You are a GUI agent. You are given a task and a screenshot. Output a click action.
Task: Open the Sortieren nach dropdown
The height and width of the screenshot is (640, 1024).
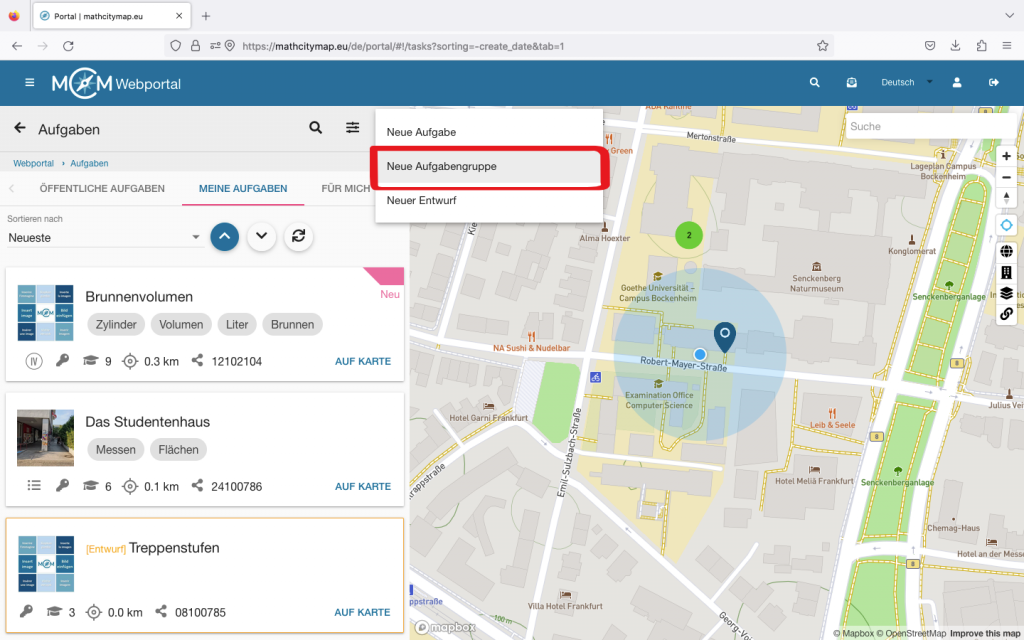click(104, 238)
